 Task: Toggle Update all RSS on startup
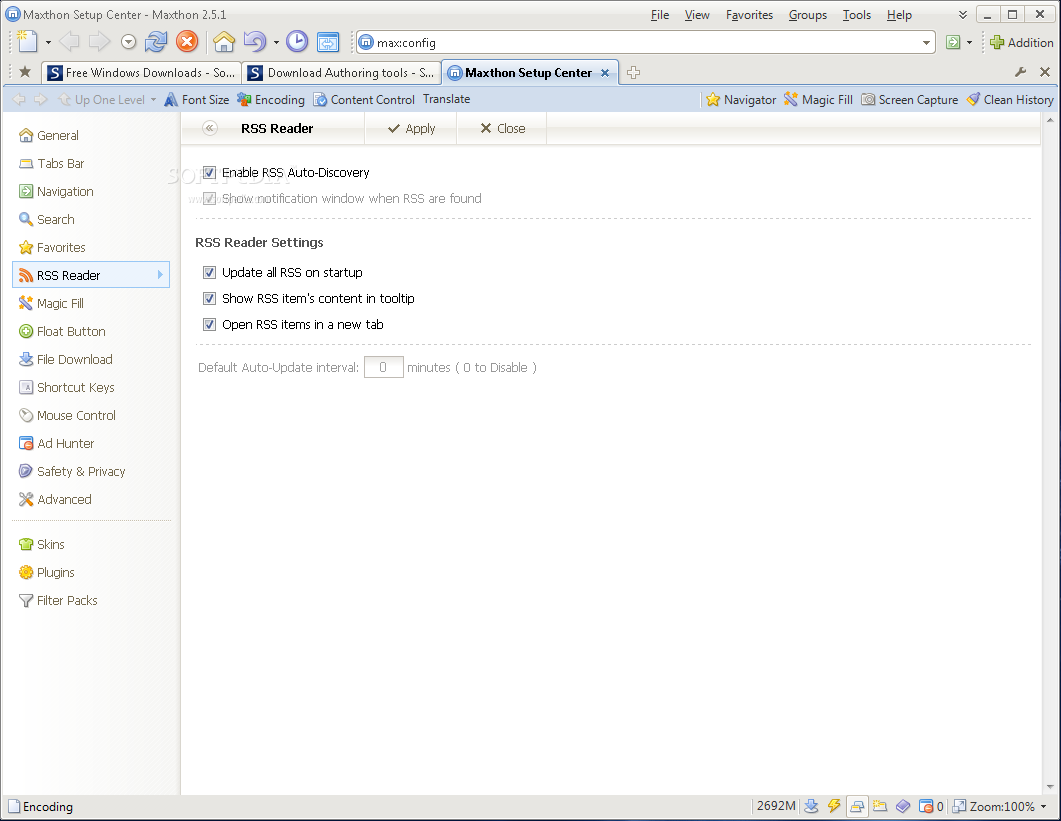point(209,272)
